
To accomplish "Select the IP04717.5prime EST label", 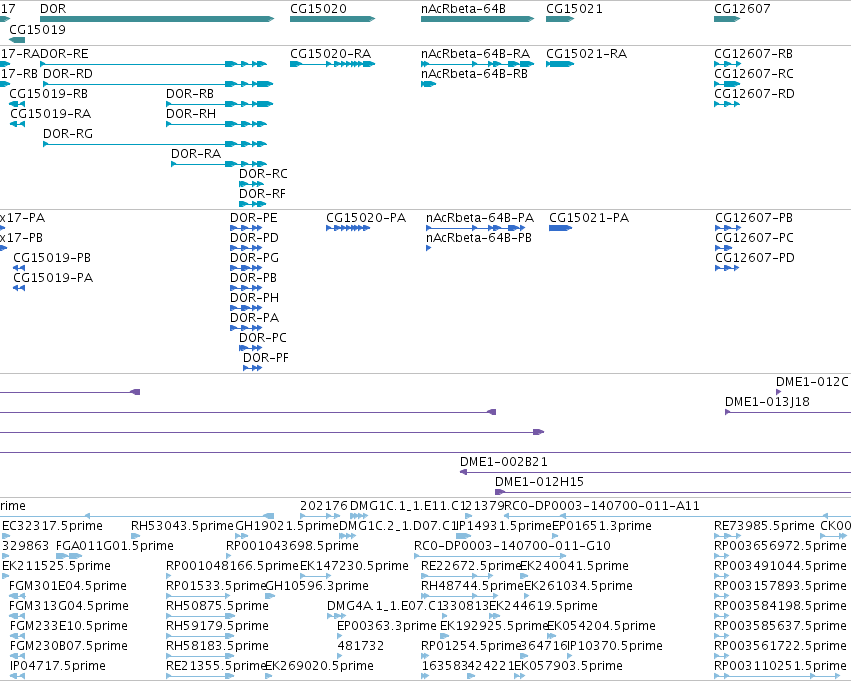I will click(58, 666).
